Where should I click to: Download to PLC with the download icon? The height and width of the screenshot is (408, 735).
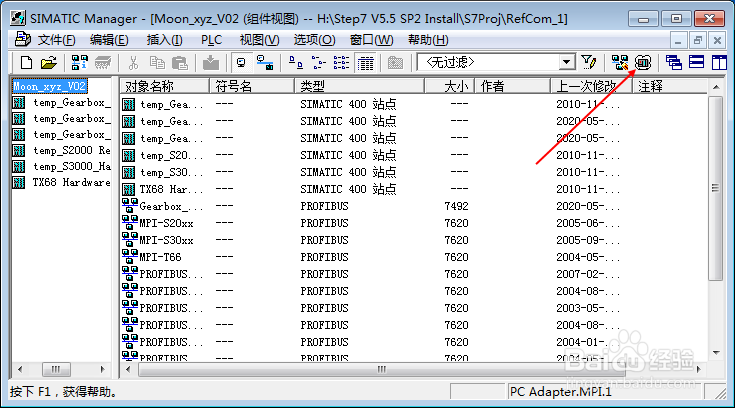point(211,62)
